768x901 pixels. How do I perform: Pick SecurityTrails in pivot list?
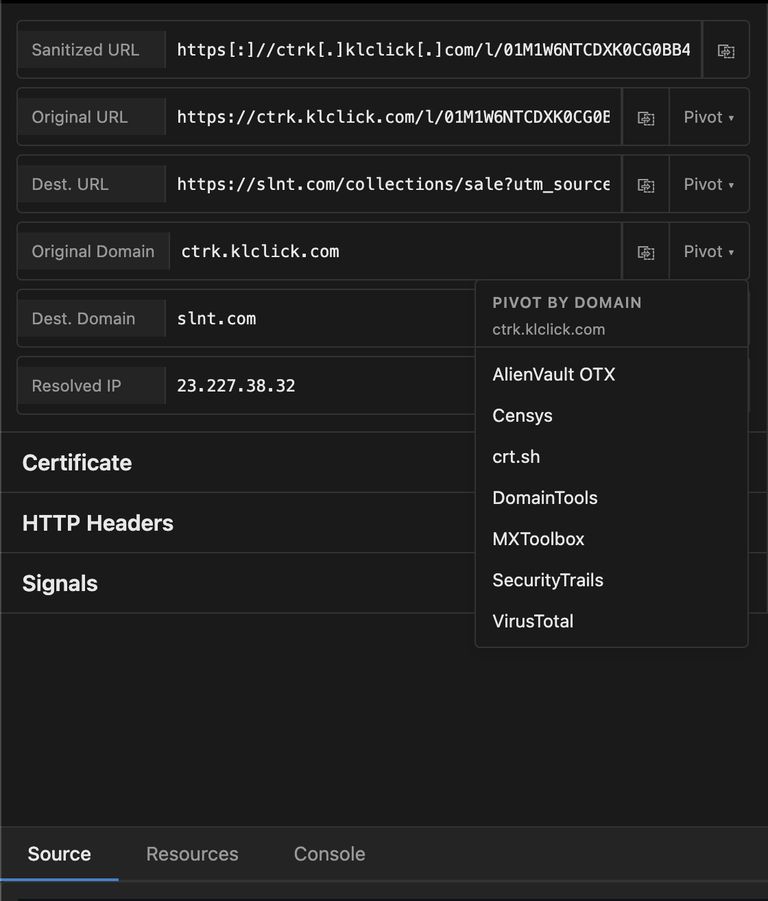[612, 580]
